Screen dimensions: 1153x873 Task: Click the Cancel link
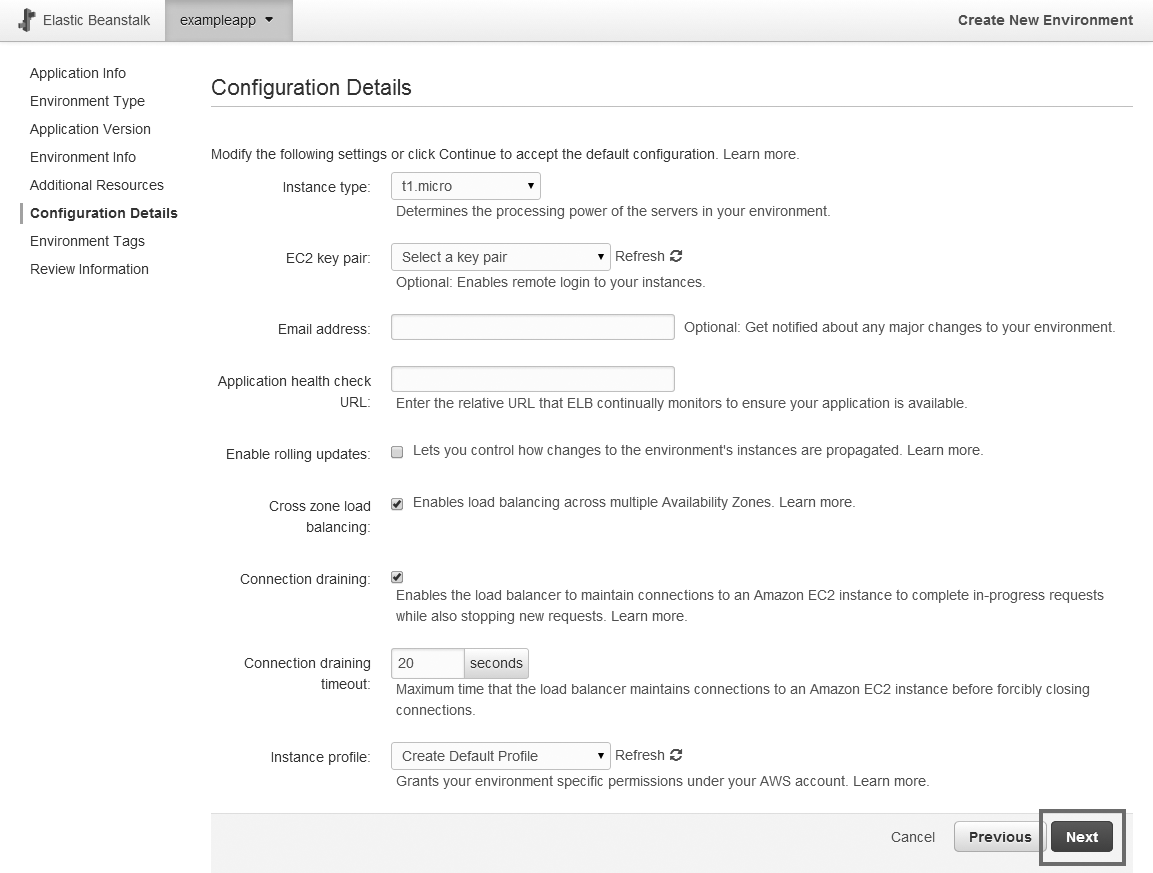coord(913,837)
